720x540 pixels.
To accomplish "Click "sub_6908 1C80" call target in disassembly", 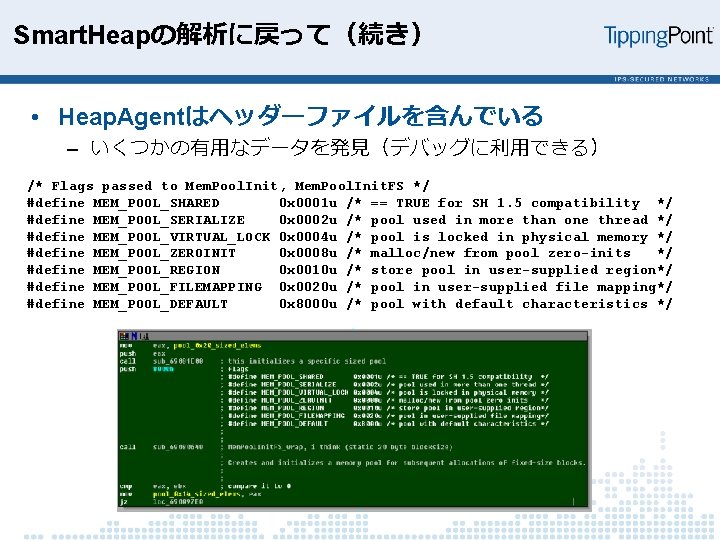I will pyautogui.click(x=178, y=361).
